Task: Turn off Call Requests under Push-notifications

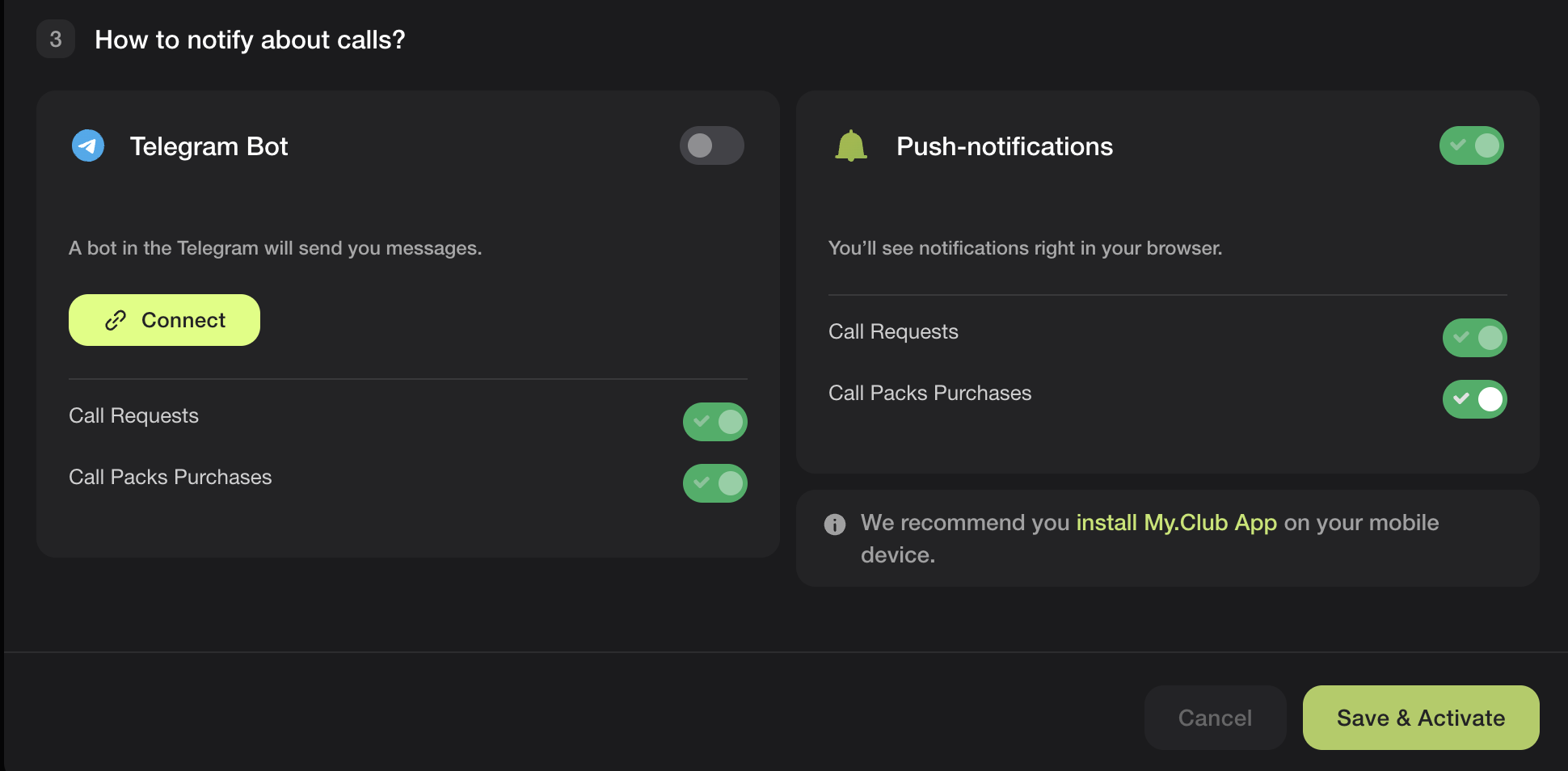Action: tap(1474, 338)
